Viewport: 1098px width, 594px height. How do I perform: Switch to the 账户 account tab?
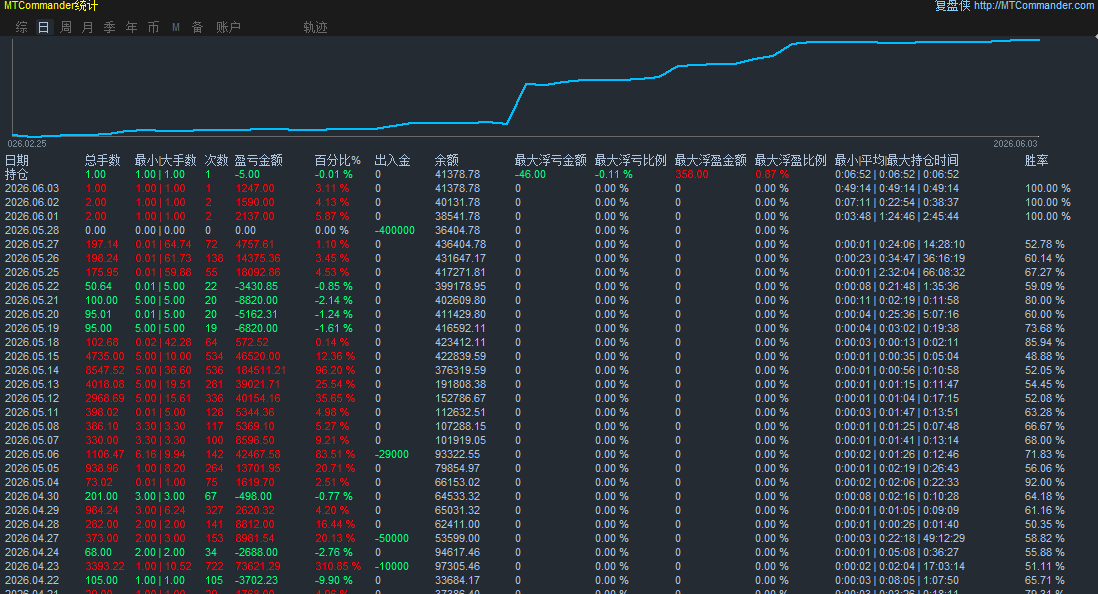coord(228,27)
